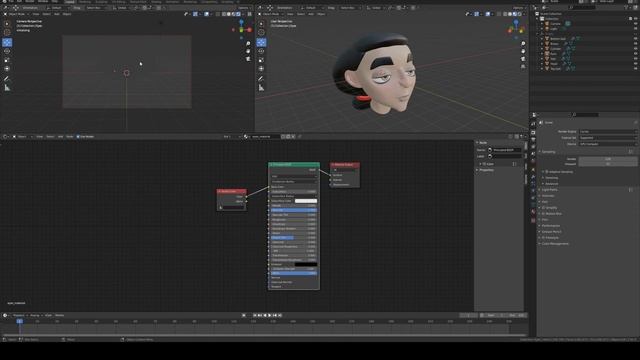
Task: Open the head viewport Select menu
Action: coord(301,14)
